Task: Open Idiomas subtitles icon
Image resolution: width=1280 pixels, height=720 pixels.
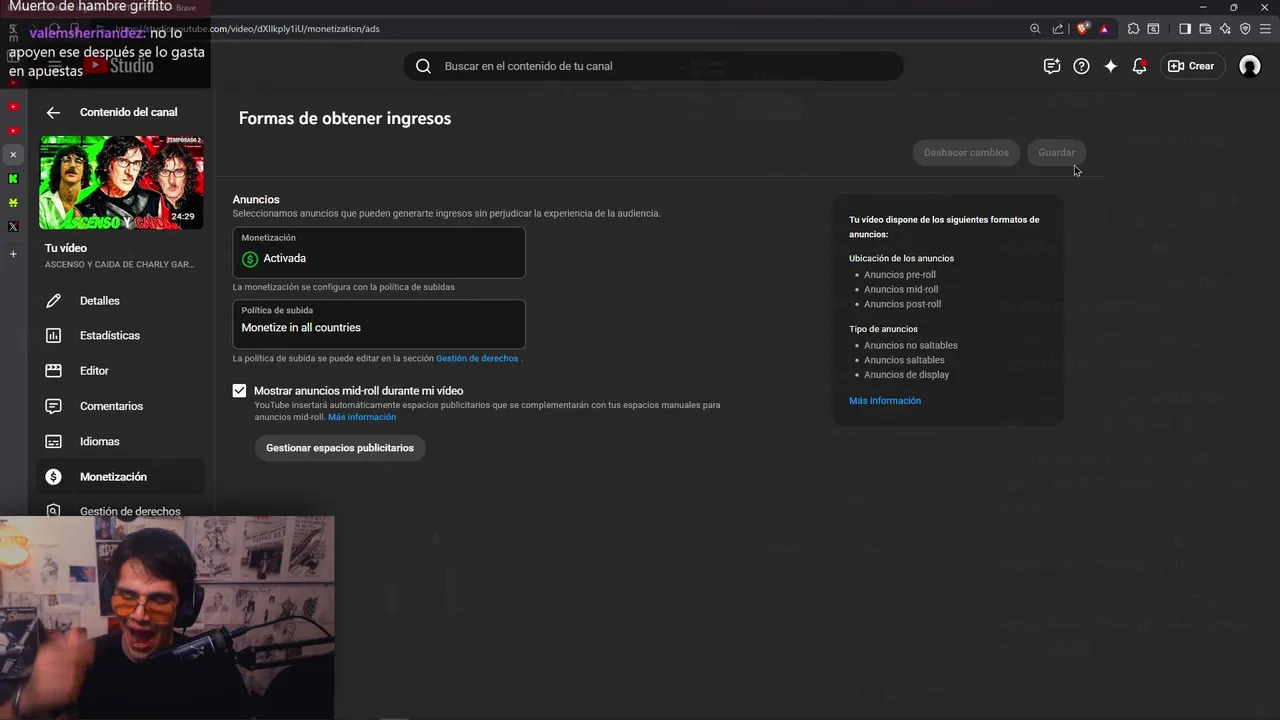Action: coord(54,441)
